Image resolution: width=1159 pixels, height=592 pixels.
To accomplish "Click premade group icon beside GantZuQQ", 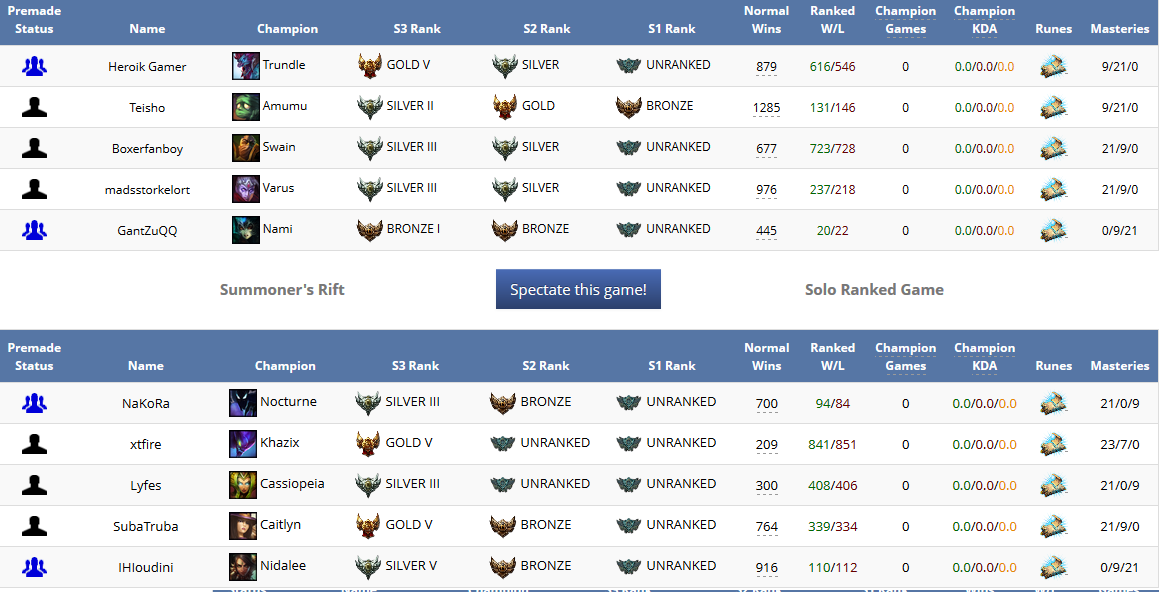I will [x=35, y=230].
